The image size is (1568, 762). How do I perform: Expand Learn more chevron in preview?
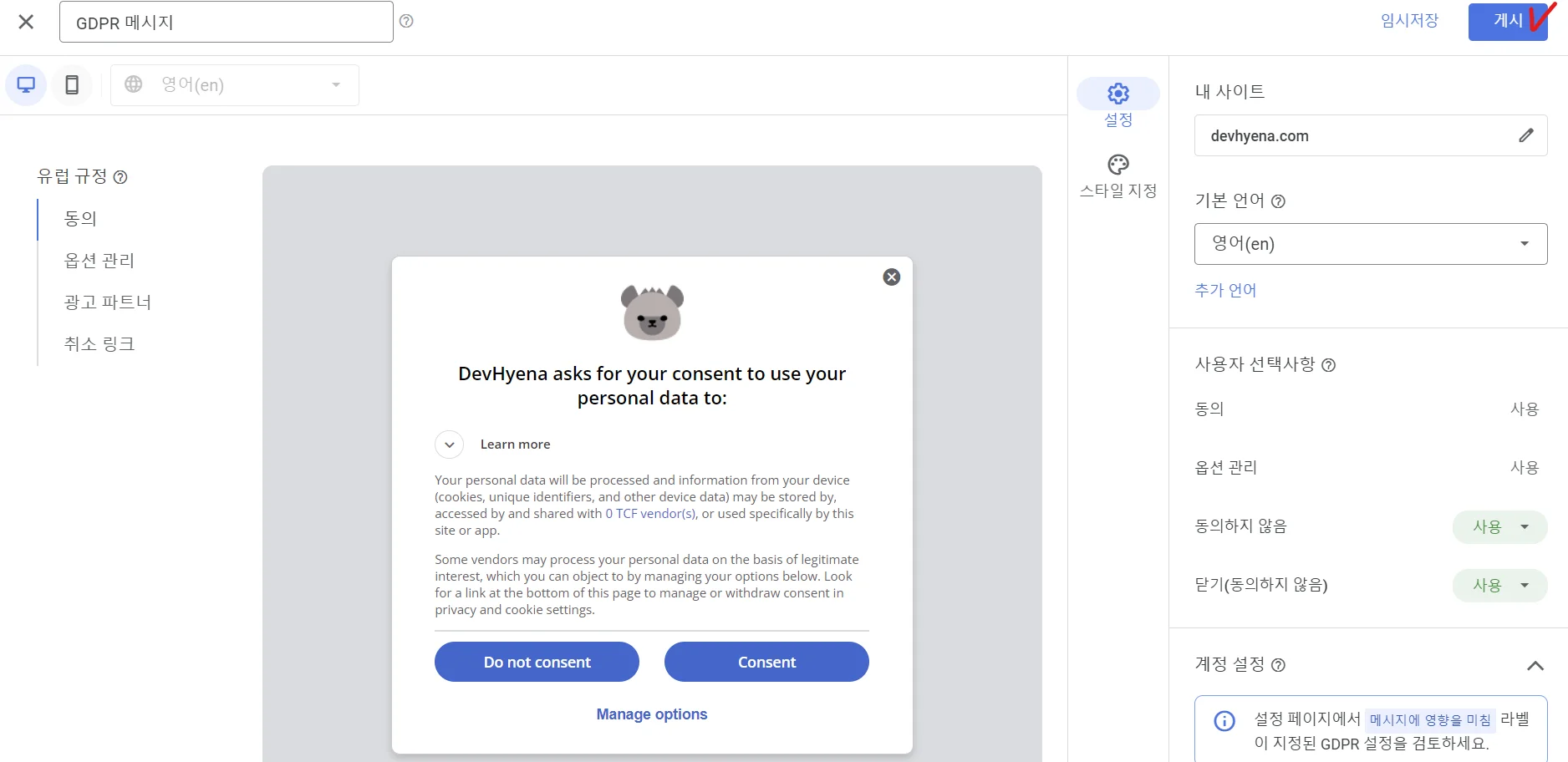(x=450, y=444)
